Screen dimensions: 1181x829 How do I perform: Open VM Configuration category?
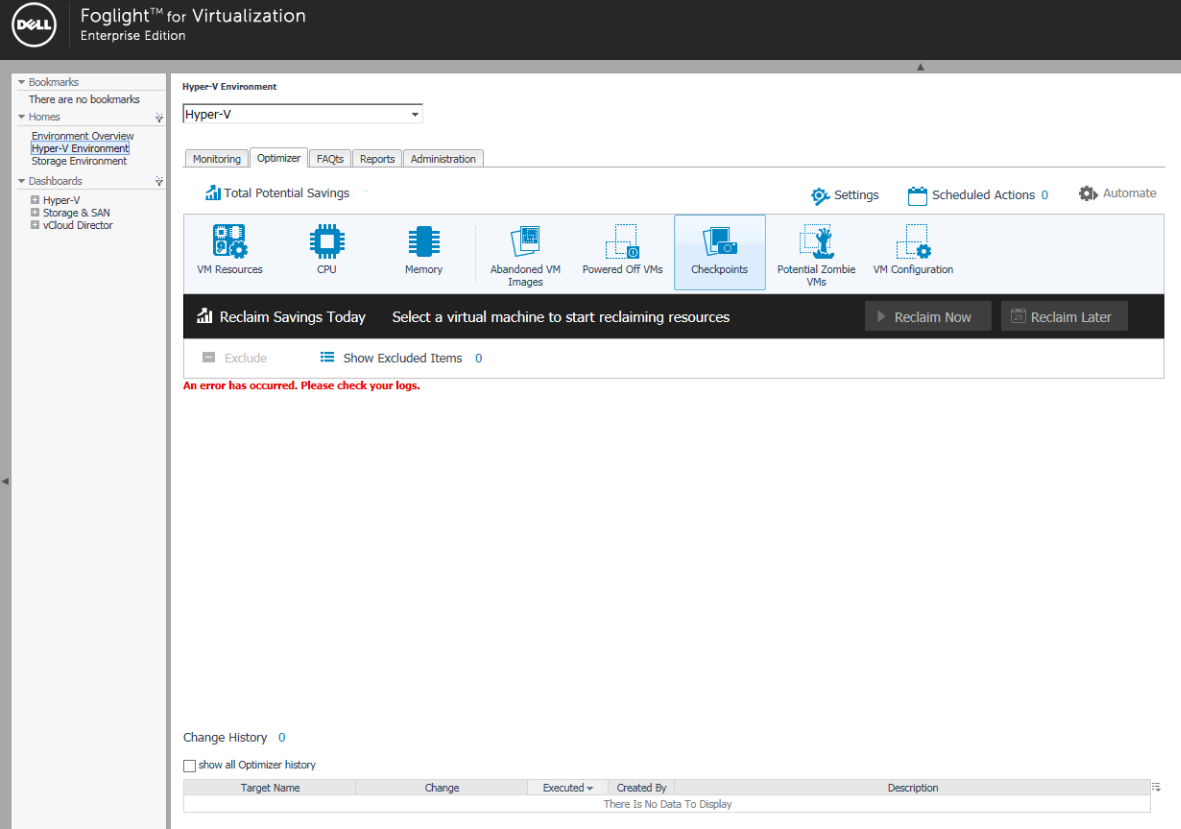pos(913,251)
